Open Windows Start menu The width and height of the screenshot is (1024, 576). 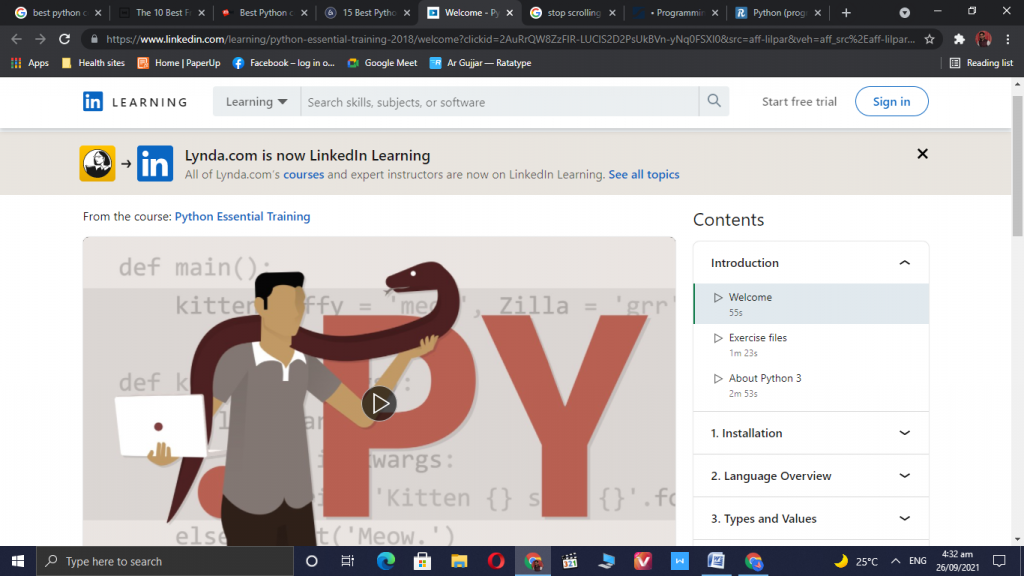pos(18,561)
